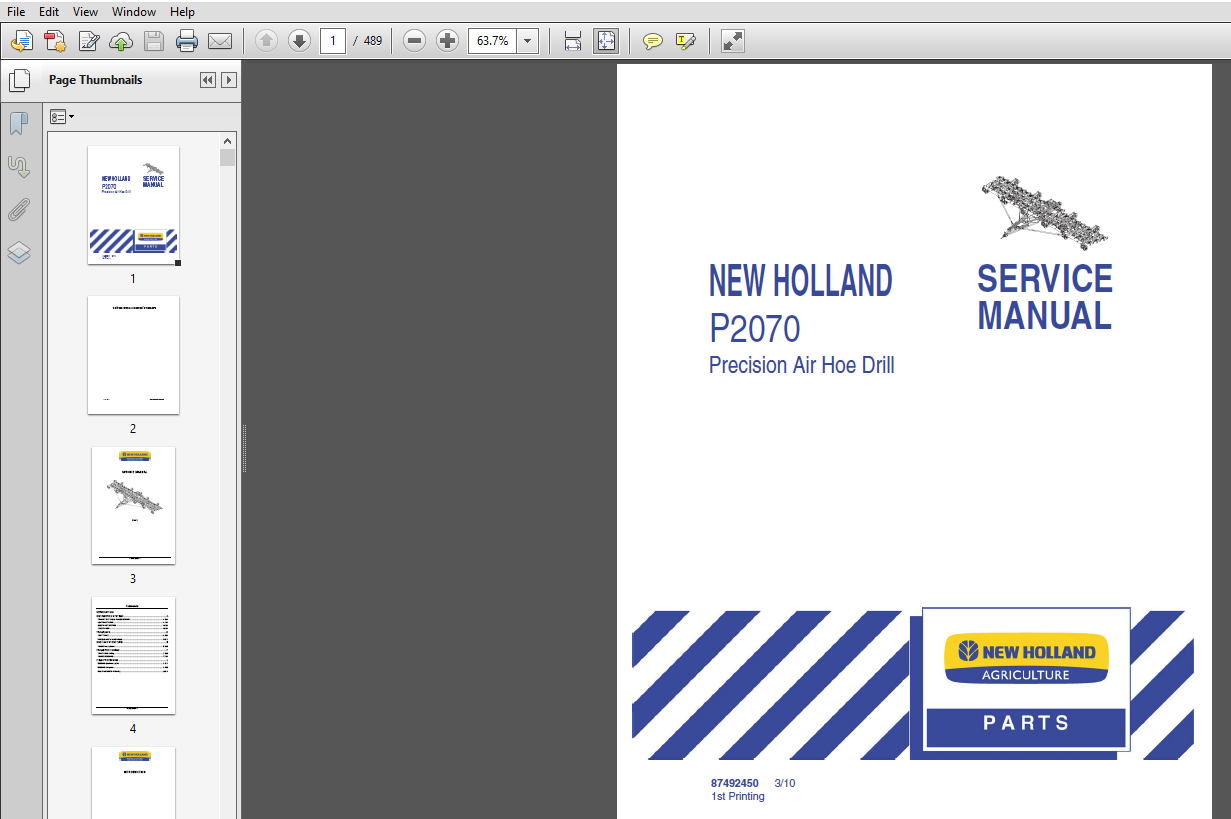Open the Attachments paperclip panel

[18, 209]
